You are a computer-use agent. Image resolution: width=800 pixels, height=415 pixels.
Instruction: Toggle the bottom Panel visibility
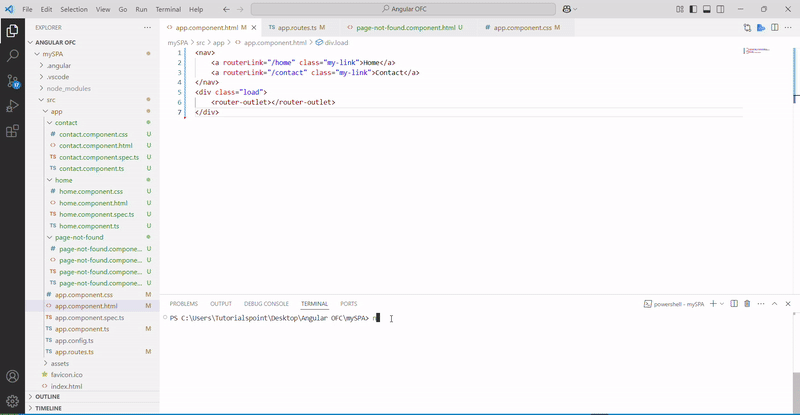pyautogui.click(x=707, y=9)
